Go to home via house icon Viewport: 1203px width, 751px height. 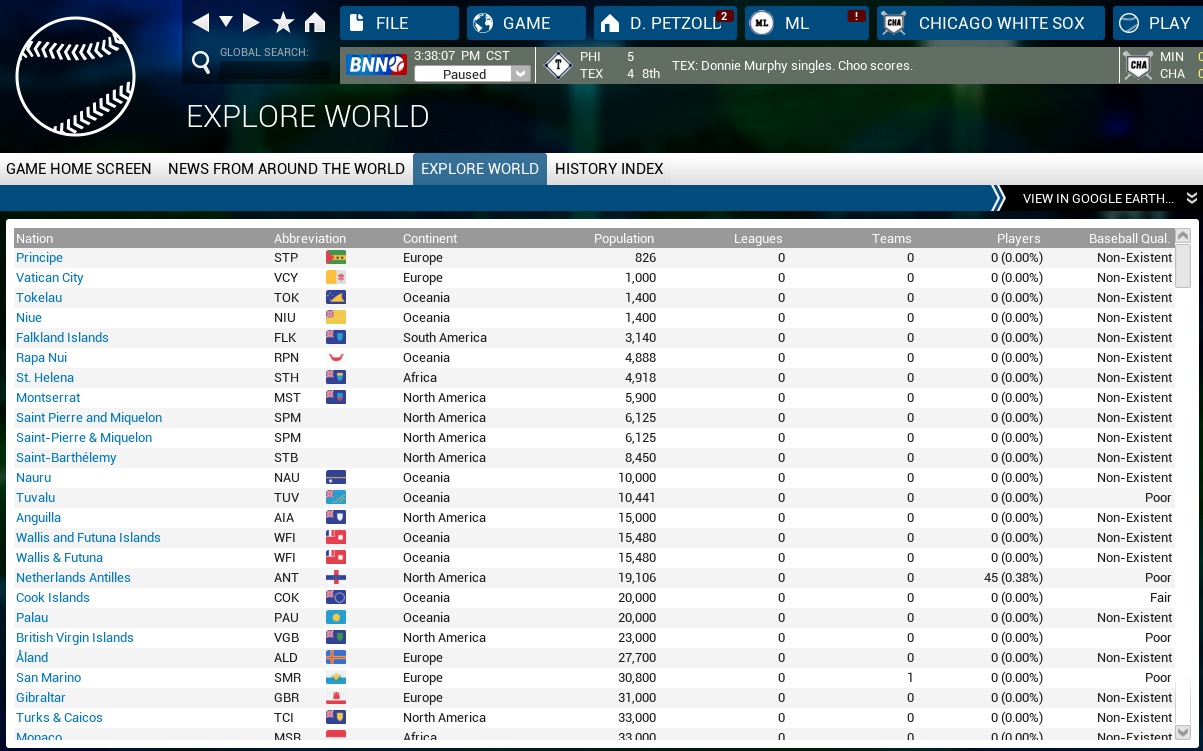[x=315, y=22]
